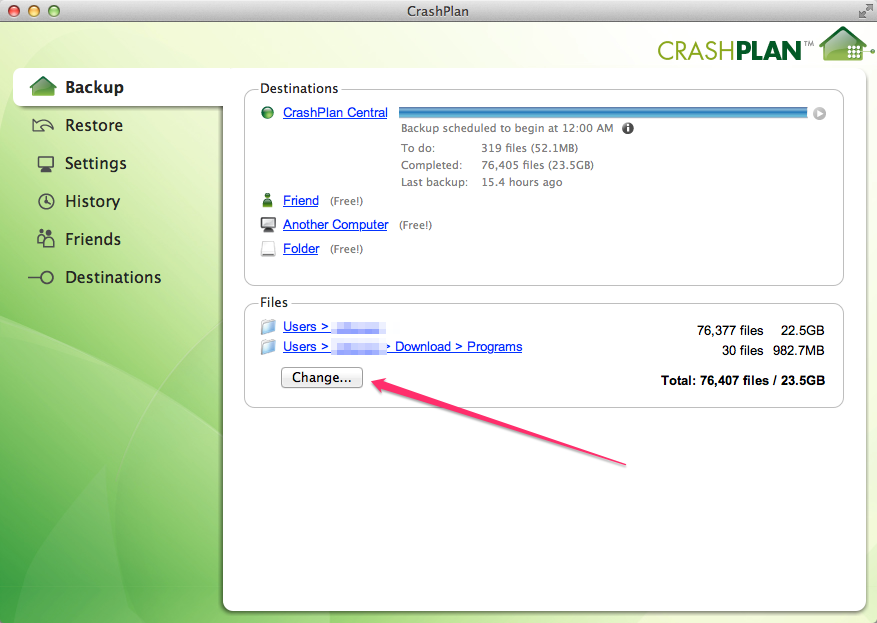Viewport: 877px width, 623px height.
Task: Click the backup schedule info icon
Action: (x=628, y=128)
